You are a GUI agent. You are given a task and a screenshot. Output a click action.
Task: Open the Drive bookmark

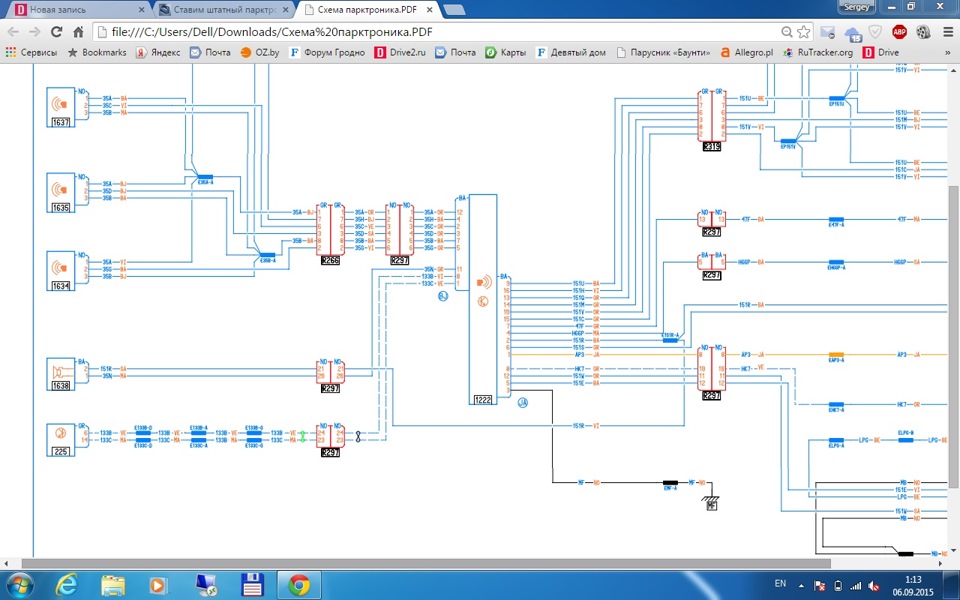[880, 53]
